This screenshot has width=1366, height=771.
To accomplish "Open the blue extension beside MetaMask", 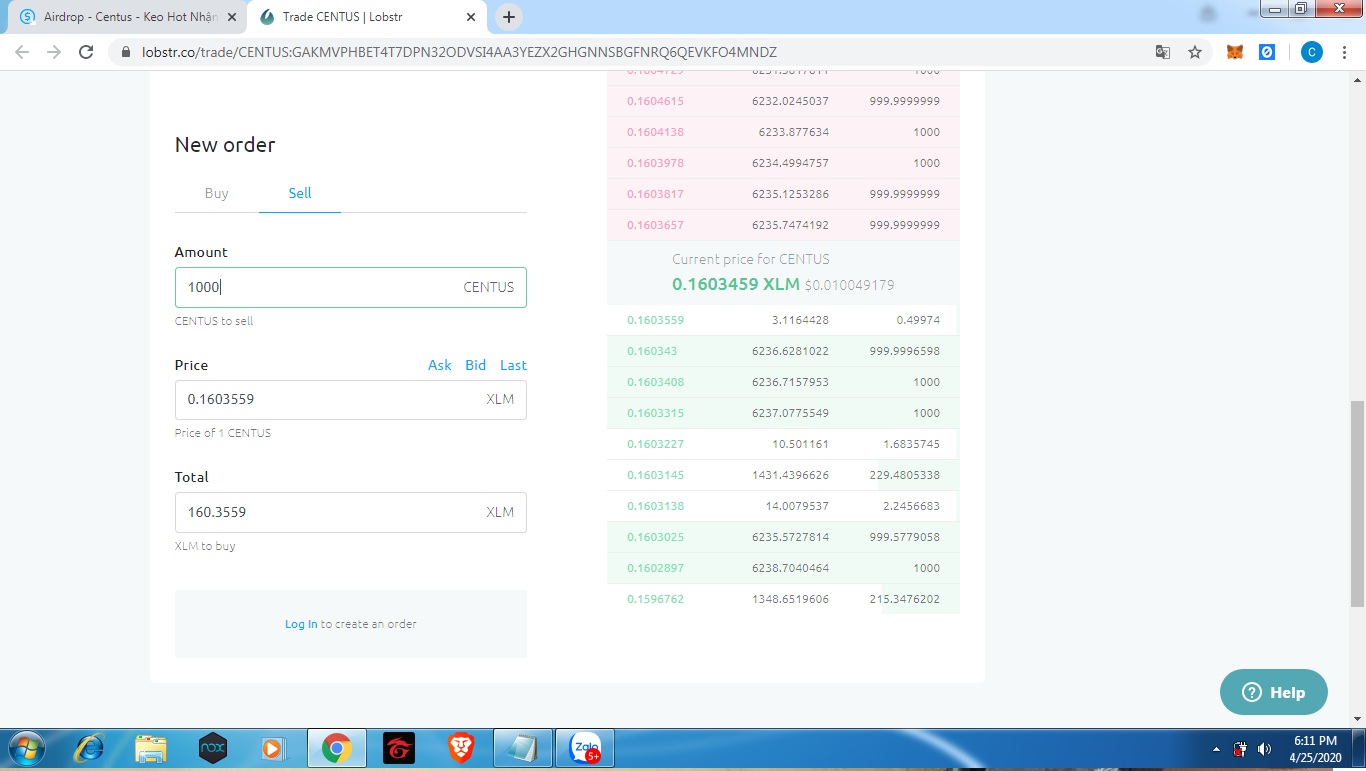I will 1267,52.
